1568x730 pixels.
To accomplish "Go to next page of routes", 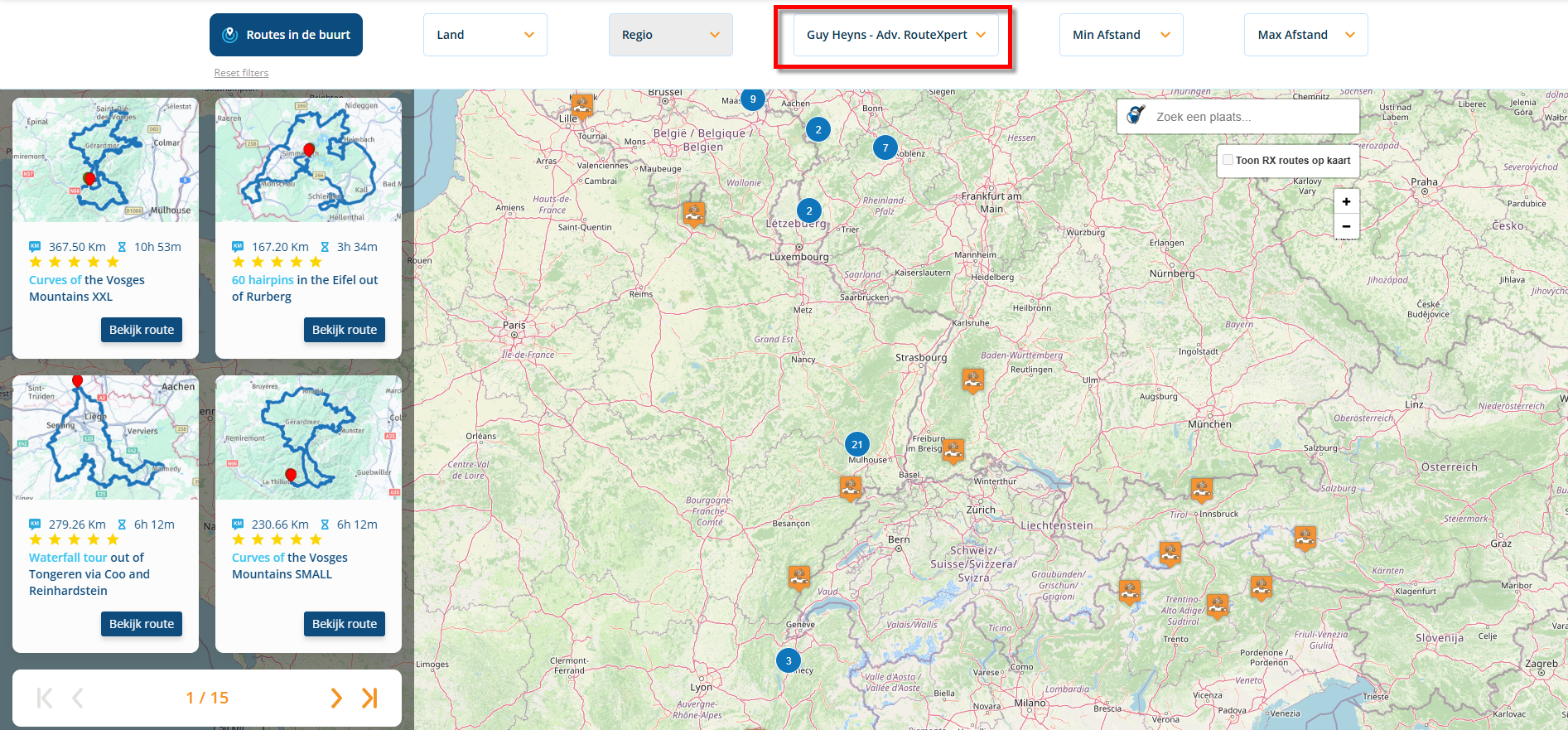I will [x=335, y=699].
